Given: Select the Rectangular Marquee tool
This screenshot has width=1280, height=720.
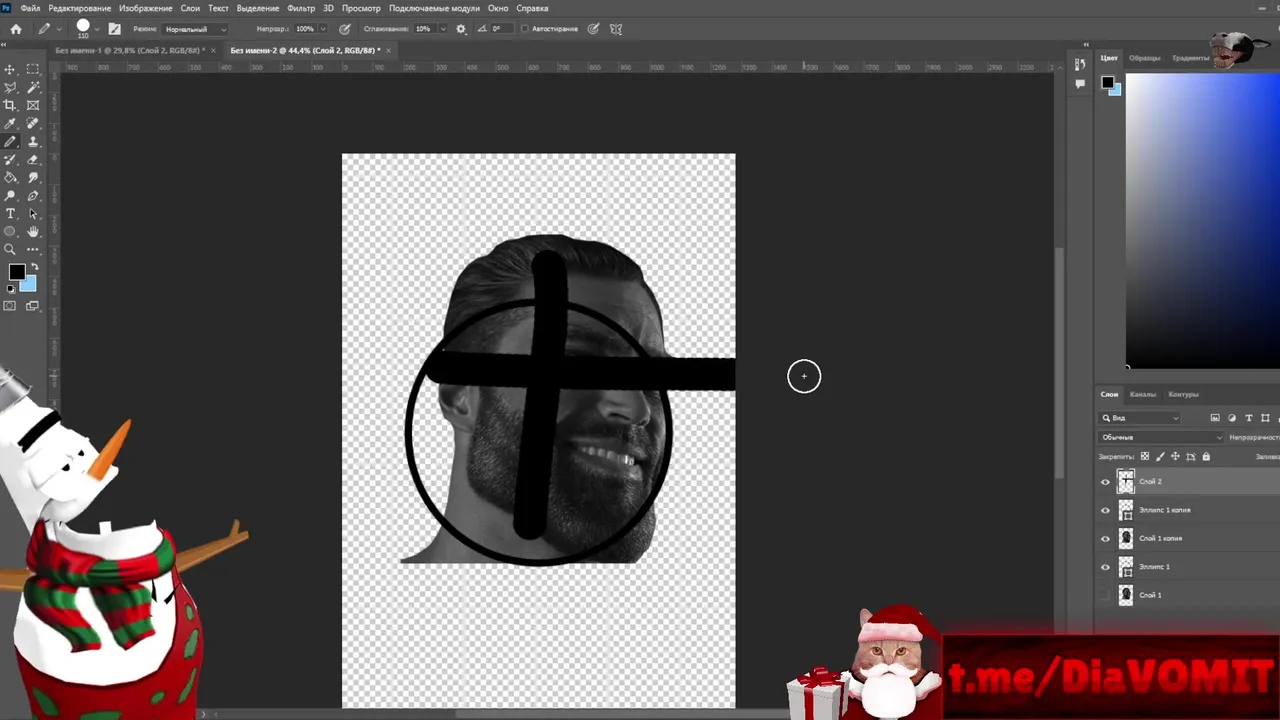Looking at the screenshot, I should pyautogui.click(x=33, y=69).
